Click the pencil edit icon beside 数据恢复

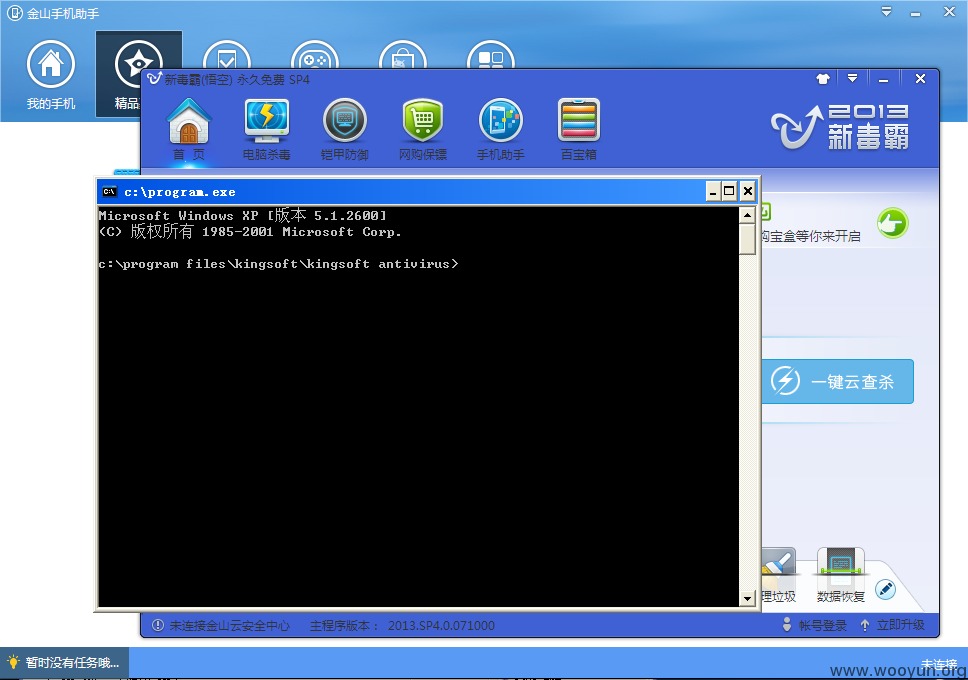(885, 589)
